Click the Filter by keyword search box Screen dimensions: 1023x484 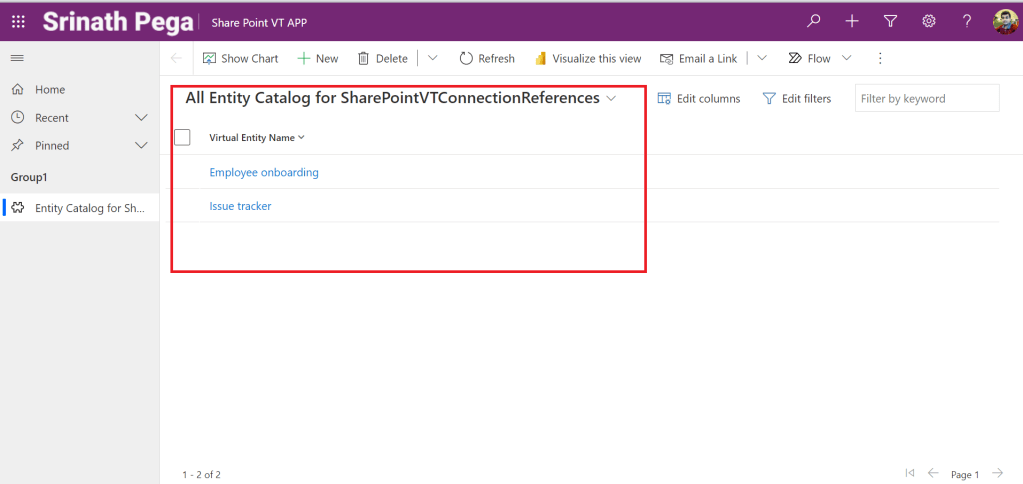[926, 98]
